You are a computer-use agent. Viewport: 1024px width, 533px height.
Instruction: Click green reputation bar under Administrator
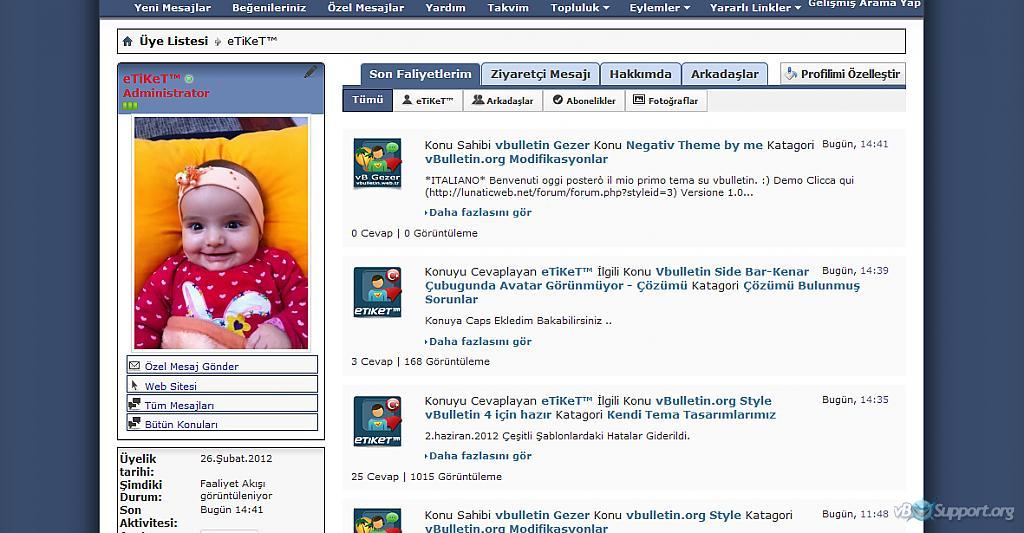pos(130,105)
